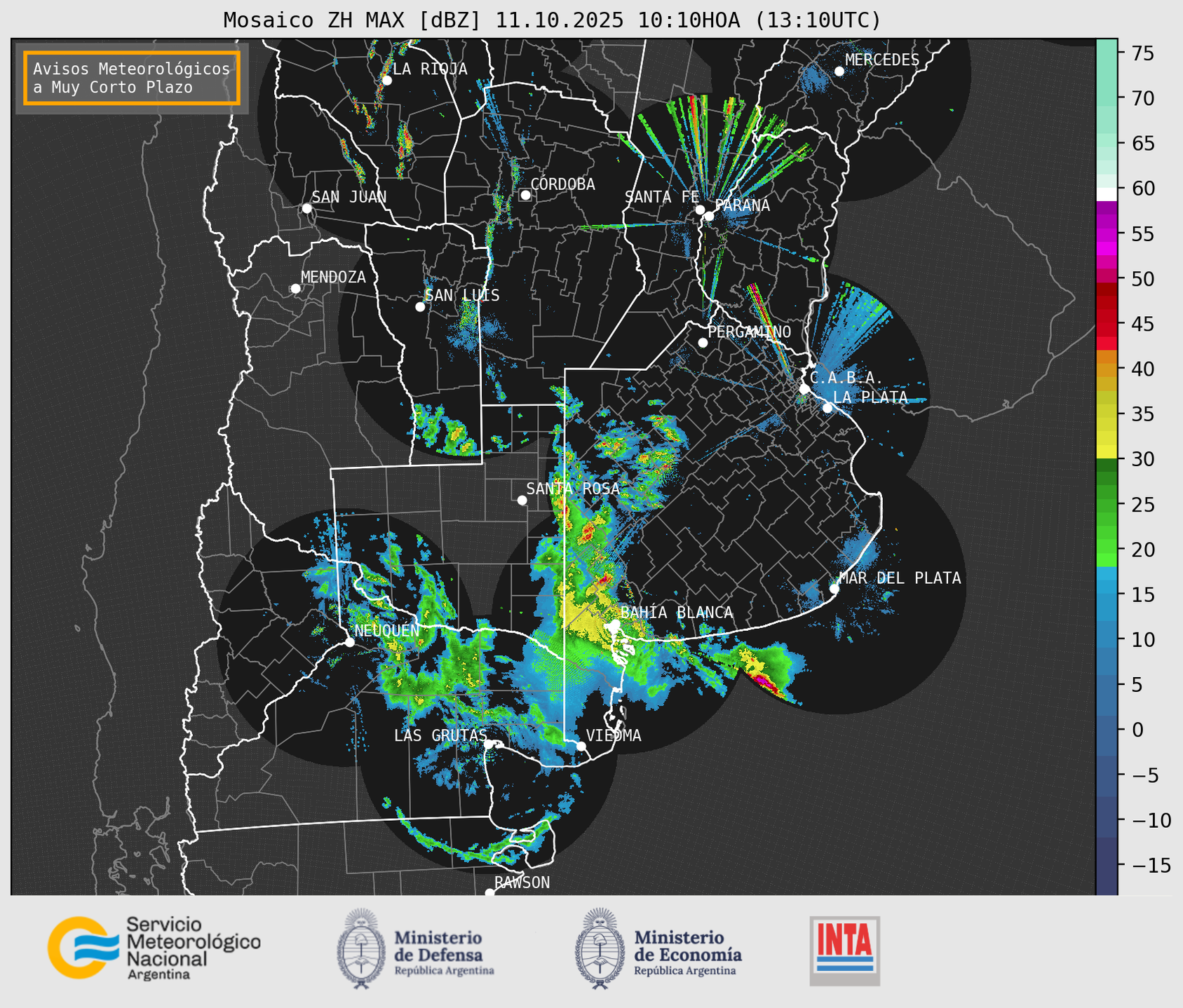The width and height of the screenshot is (1183, 1008).
Task: Click the orange 40 dBZ band on scale
Action: [x=1106, y=369]
